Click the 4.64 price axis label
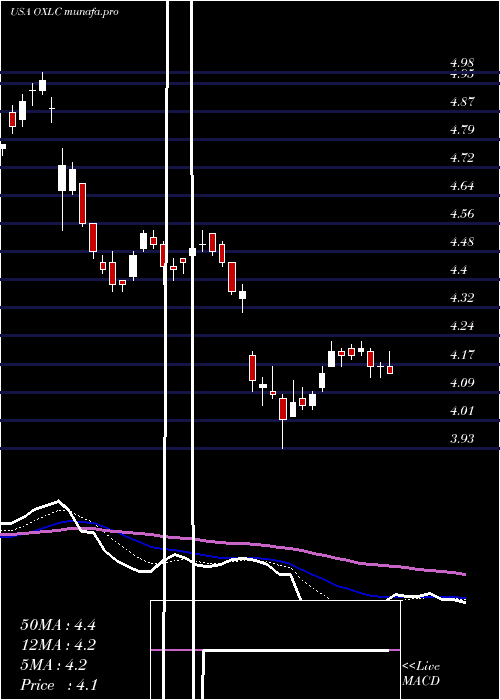Image resolution: width=500 pixels, height=700 pixels. (462, 186)
